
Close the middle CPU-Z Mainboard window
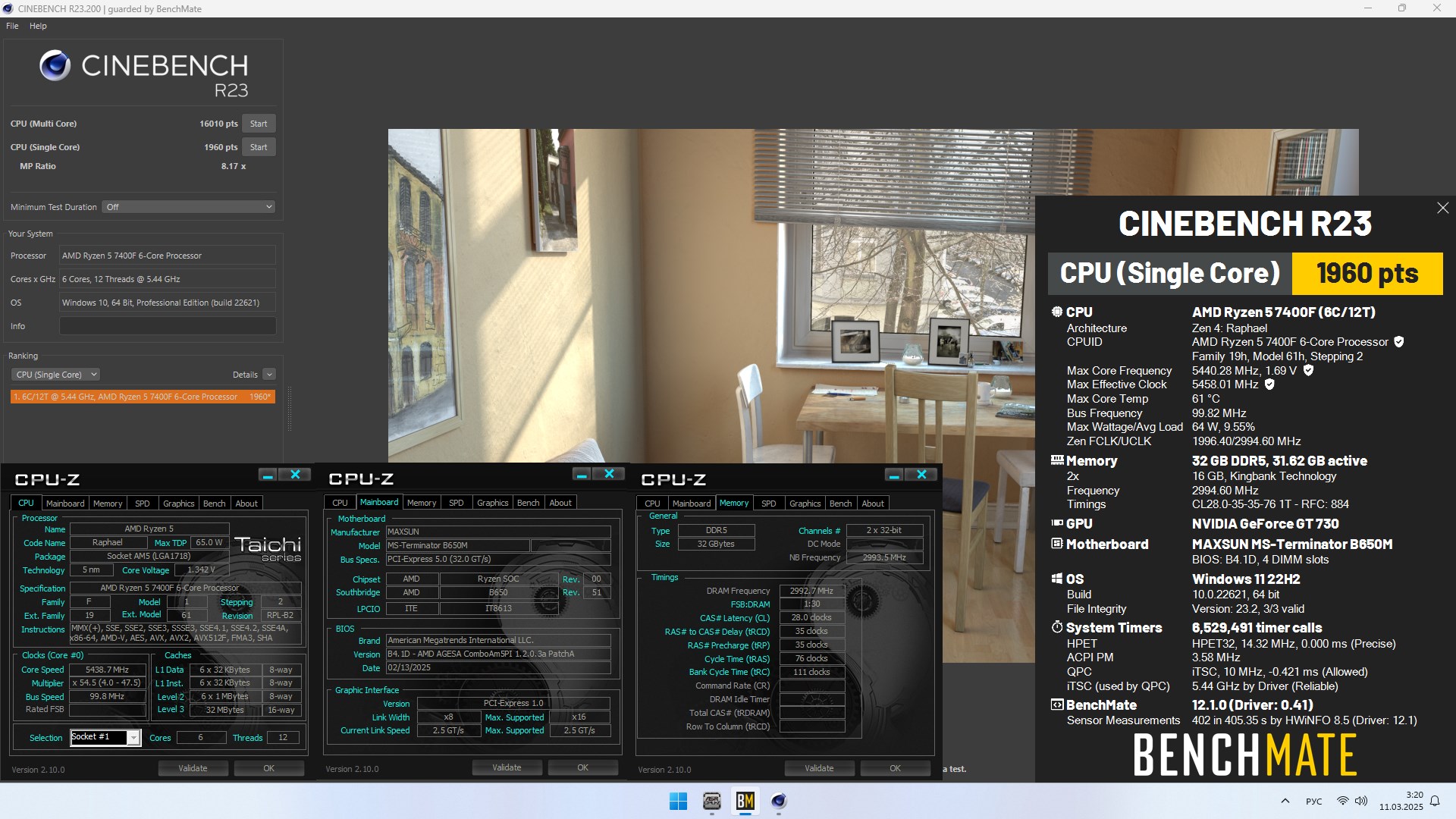(x=609, y=474)
